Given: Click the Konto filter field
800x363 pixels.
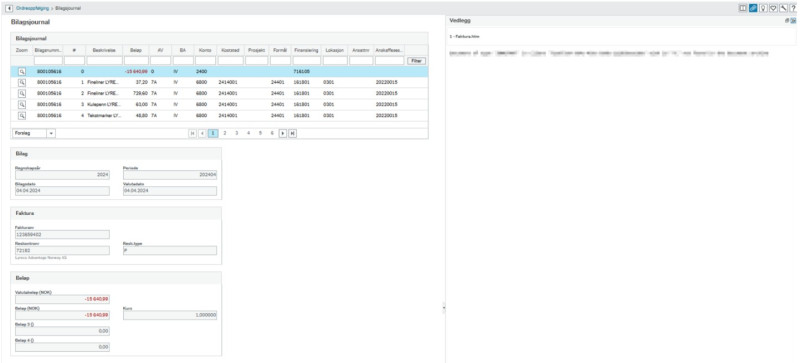Looking at the screenshot, I should pos(205,61).
